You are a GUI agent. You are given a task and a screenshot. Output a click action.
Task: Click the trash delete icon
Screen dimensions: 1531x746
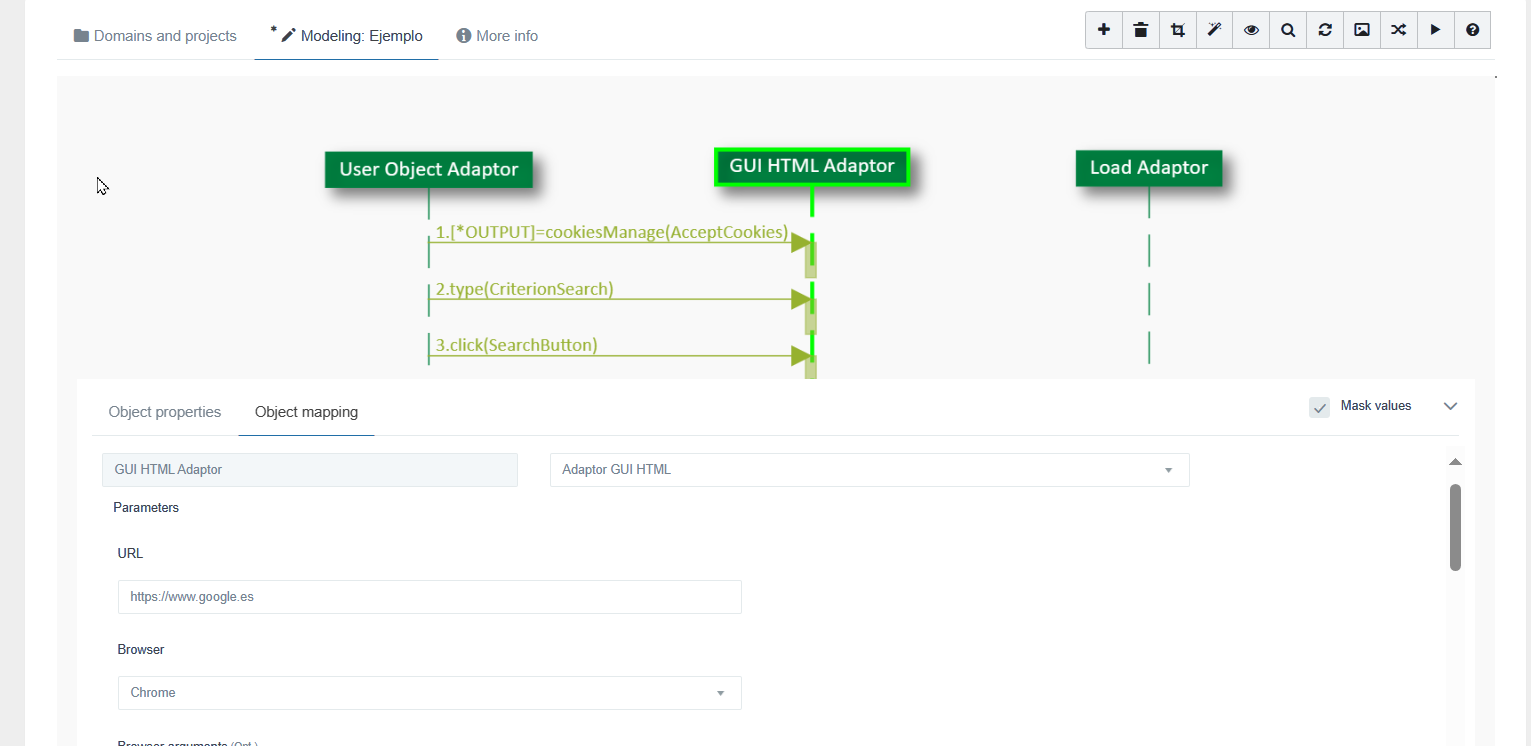click(1141, 30)
